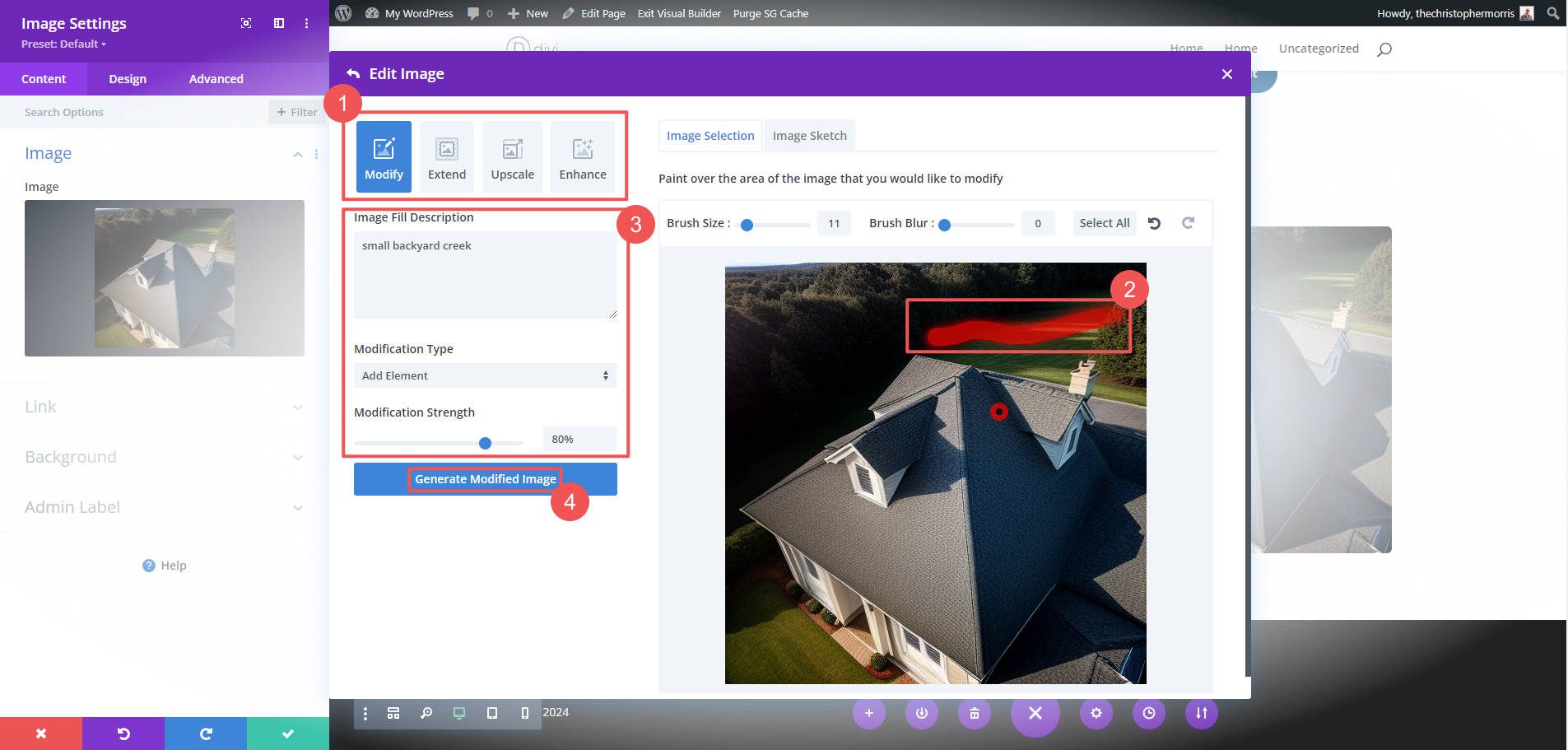
Task: Collapse the Image section
Action: 298,153
